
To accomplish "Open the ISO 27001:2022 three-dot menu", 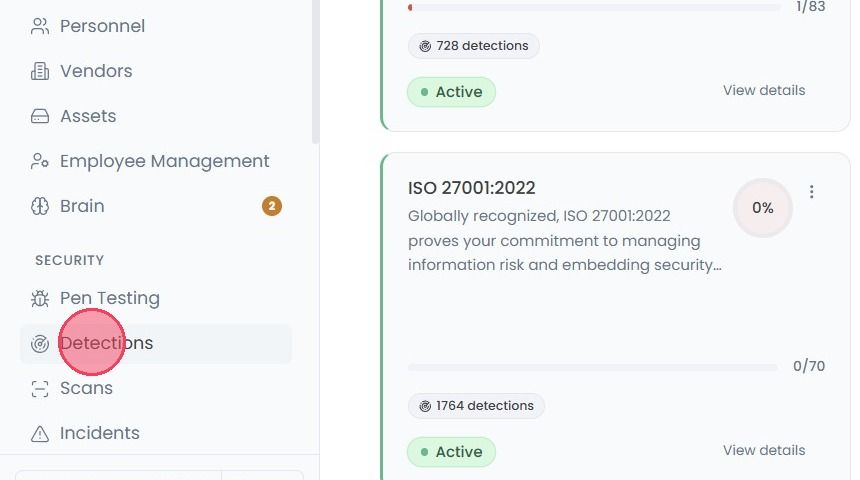I will (811, 191).
